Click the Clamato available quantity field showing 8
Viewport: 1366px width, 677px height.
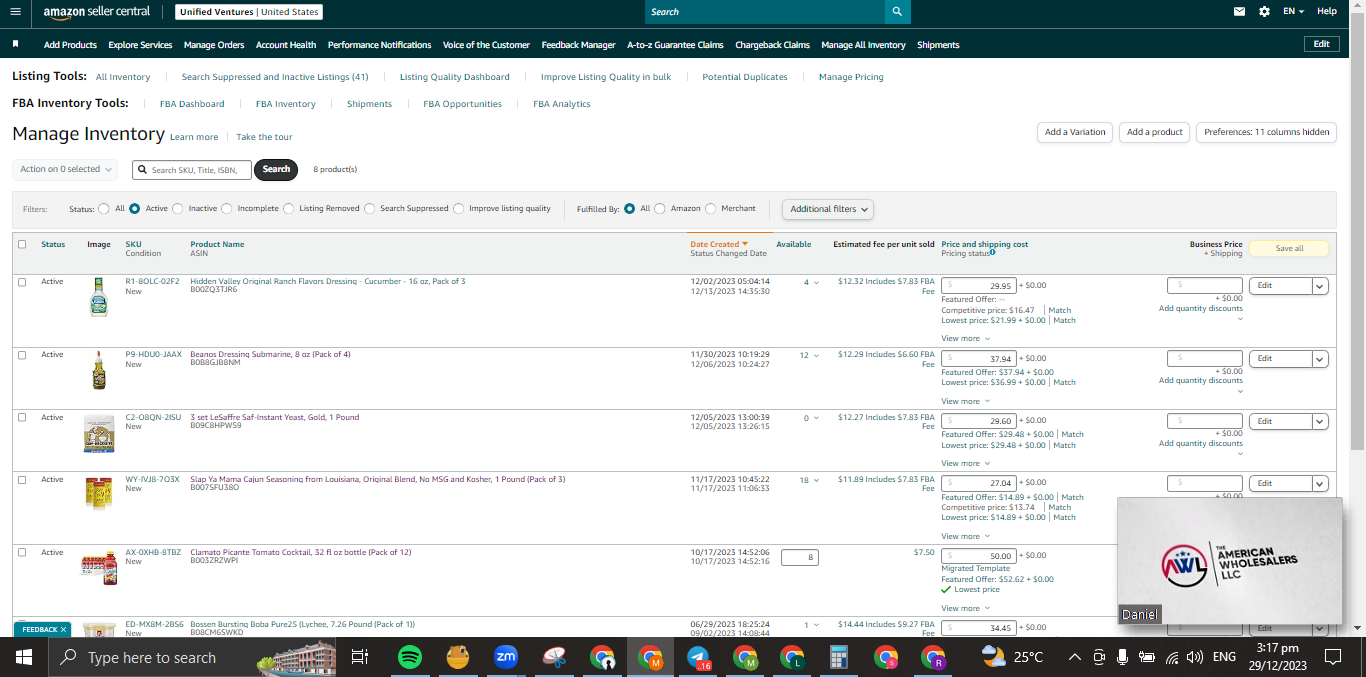pos(800,557)
